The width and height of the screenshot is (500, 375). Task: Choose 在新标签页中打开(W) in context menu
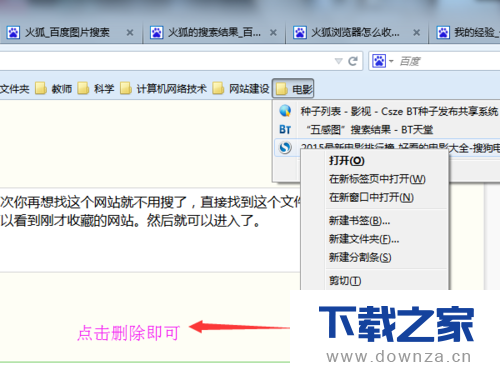(374, 179)
